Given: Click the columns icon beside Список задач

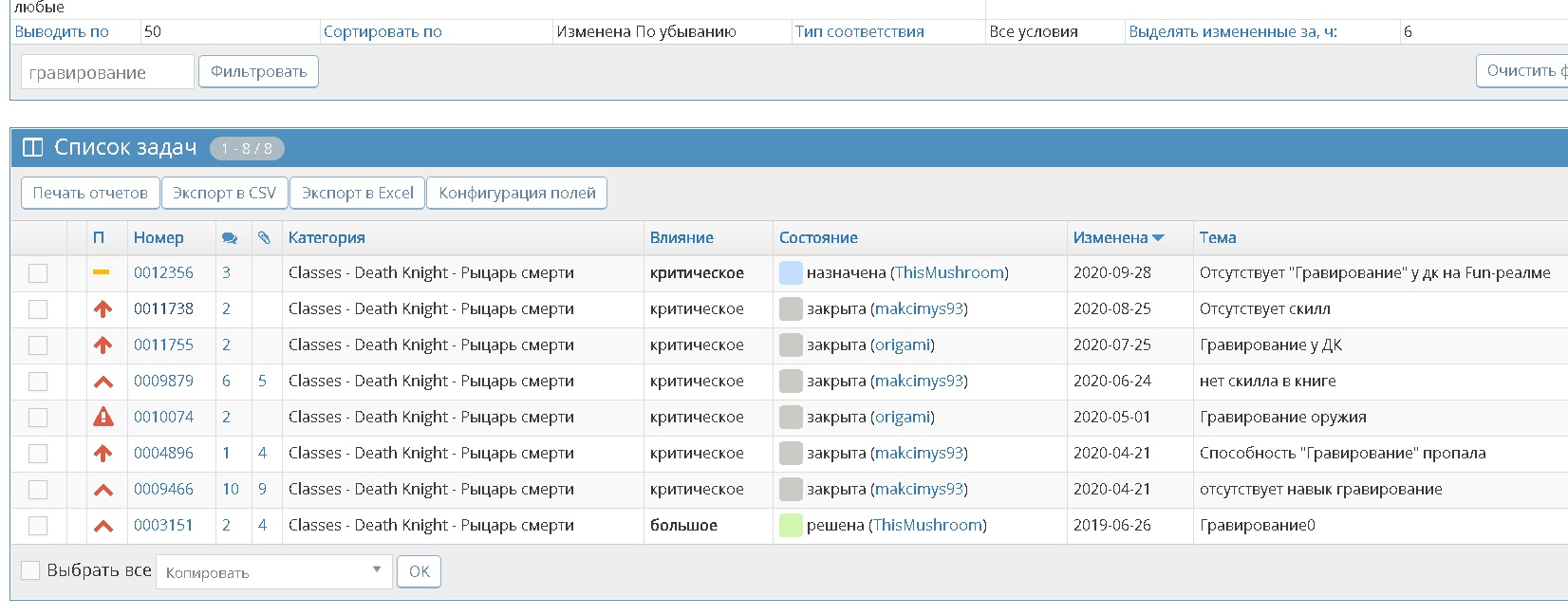Looking at the screenshot, I should 33,148.
